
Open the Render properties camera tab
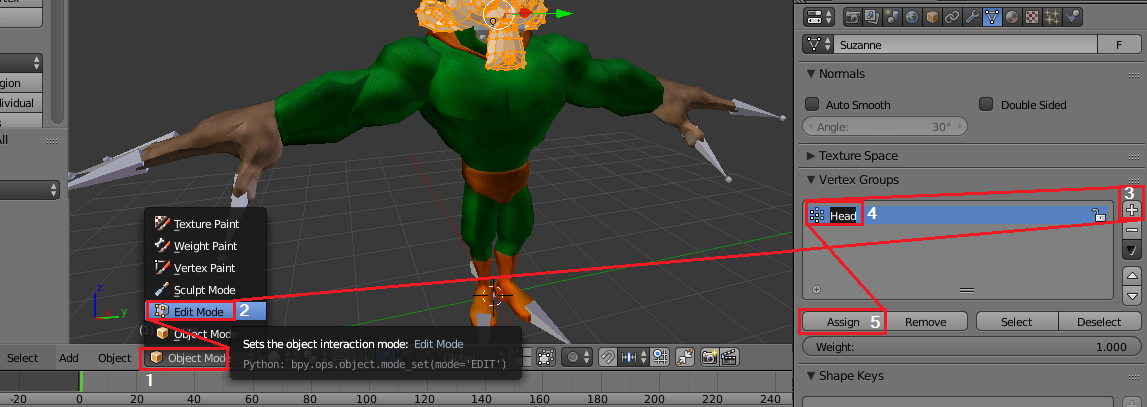[x=851, y=16]
